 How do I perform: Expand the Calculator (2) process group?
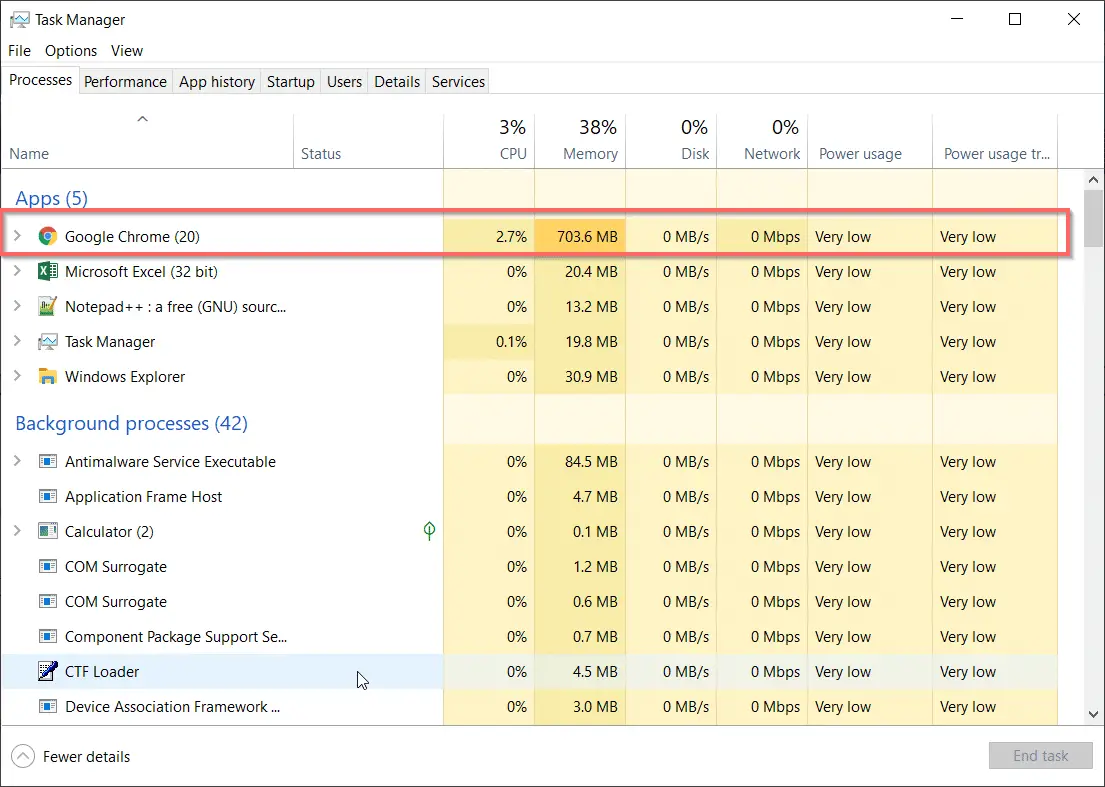pos(18,531)
